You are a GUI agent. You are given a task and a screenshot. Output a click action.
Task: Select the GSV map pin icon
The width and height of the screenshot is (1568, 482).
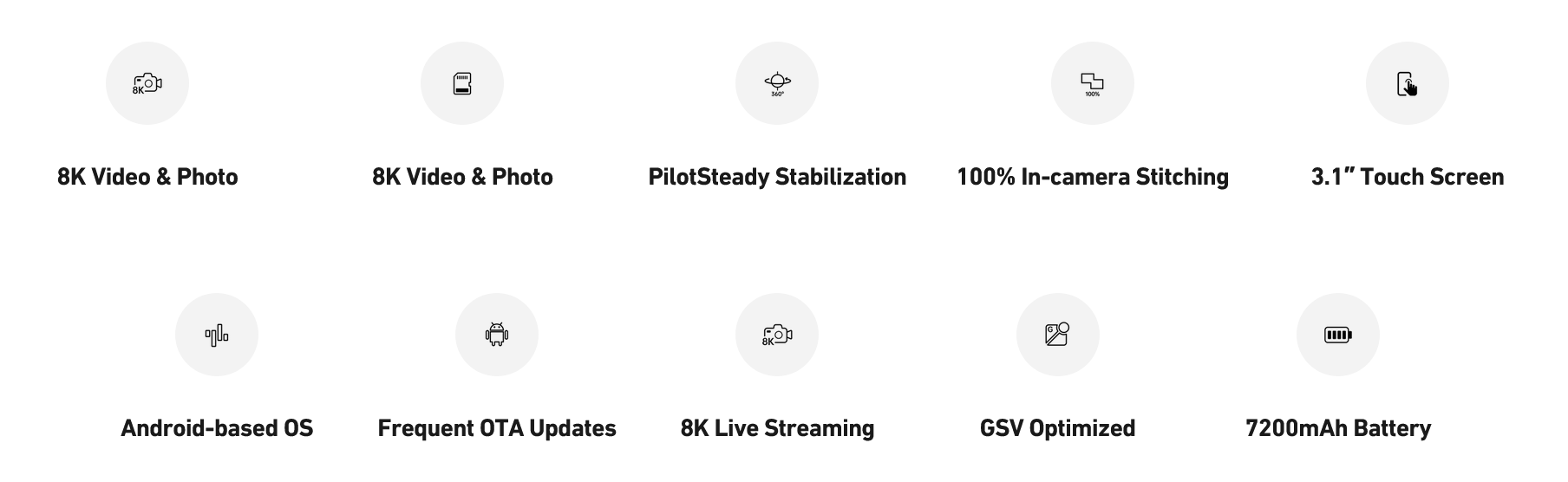point(1057,335)
